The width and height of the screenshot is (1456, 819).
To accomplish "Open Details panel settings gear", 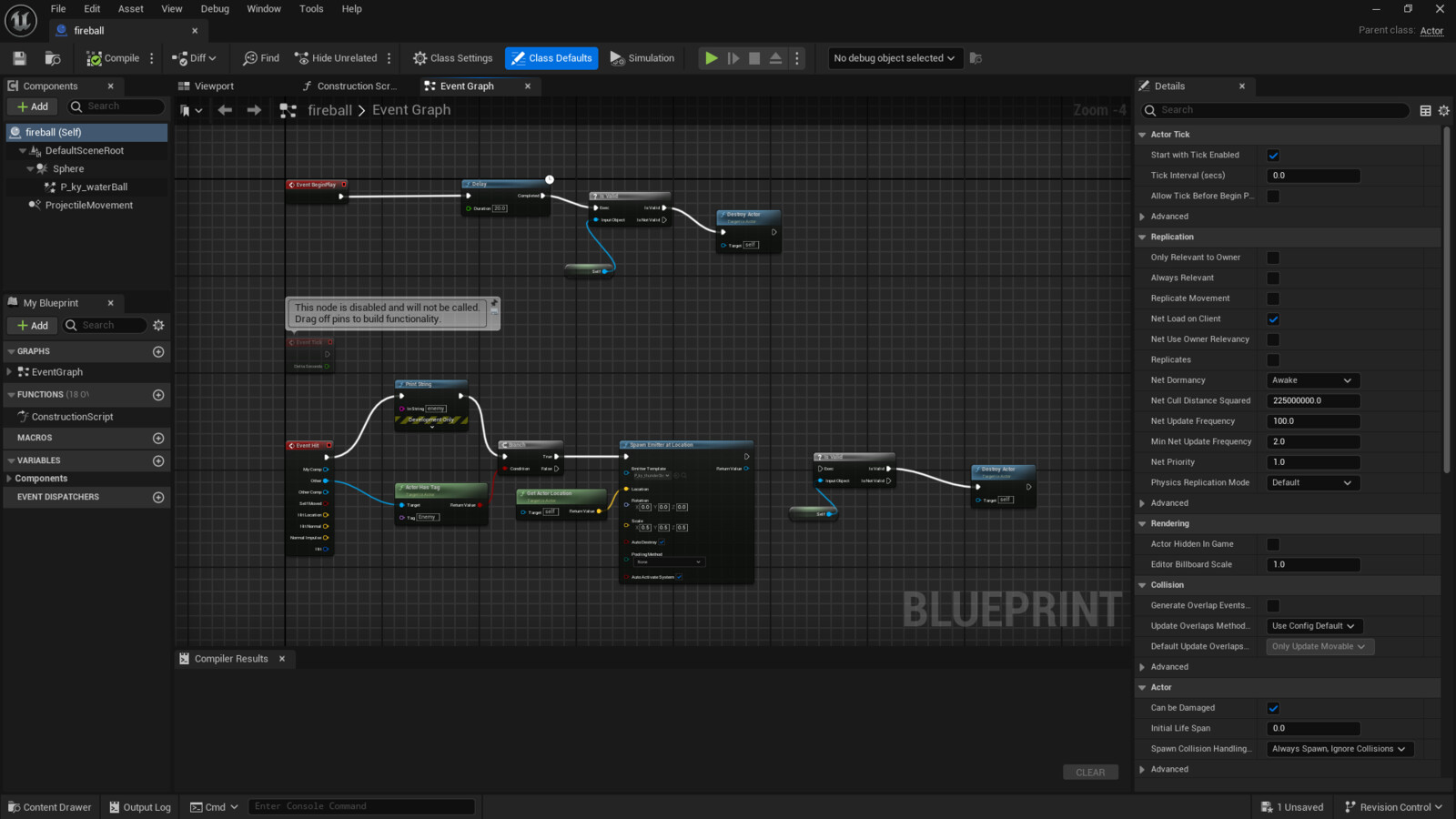I will tap(1443, 110).
